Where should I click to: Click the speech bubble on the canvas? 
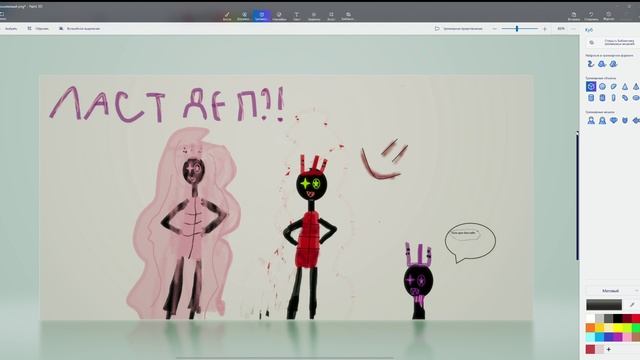[x=470, y=242]
